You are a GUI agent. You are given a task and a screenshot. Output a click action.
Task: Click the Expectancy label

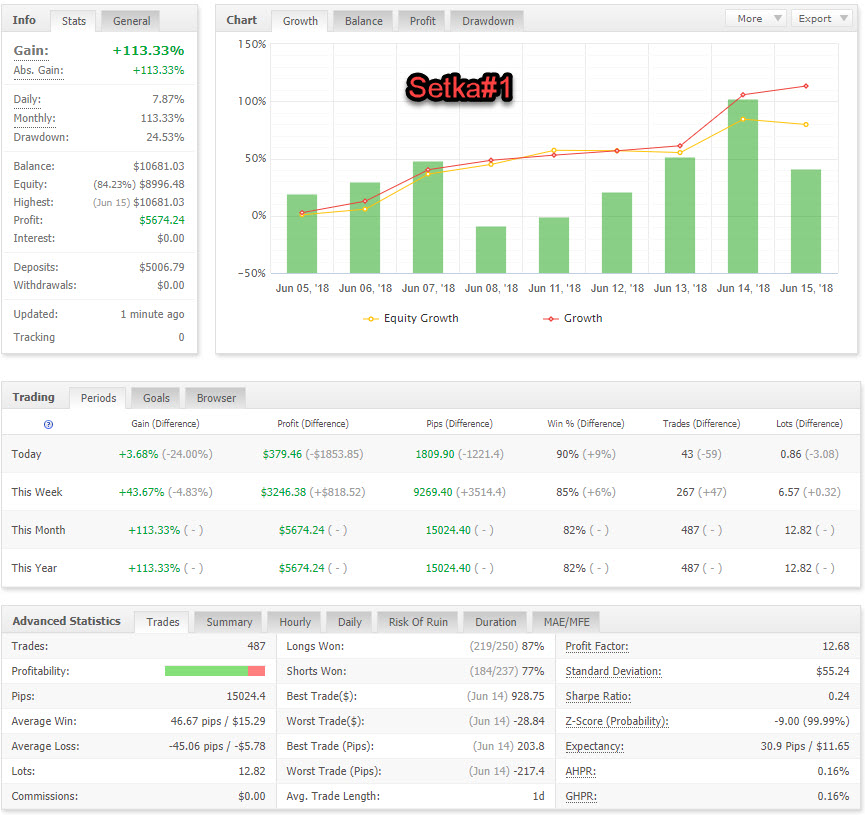pyautogui.click(x=595, y=747)
